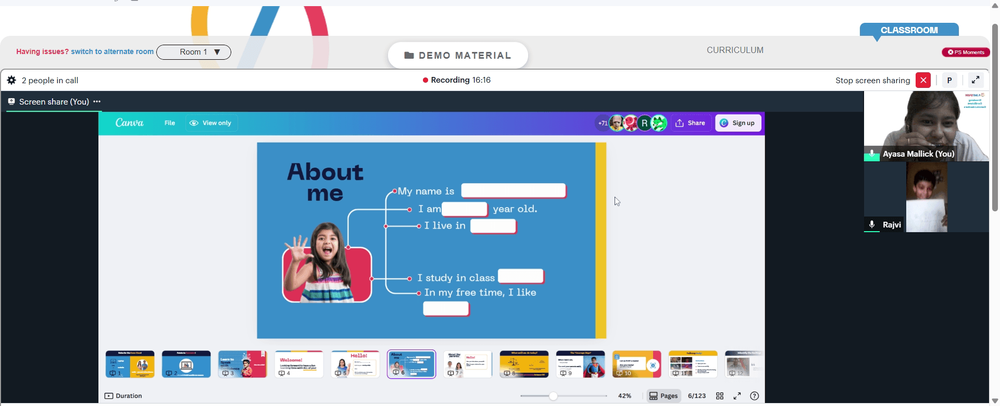Image resolution: width=1000 pixels, height=406 pixels.
Task: Click the girl's photo on the slide
Action: 327,263
